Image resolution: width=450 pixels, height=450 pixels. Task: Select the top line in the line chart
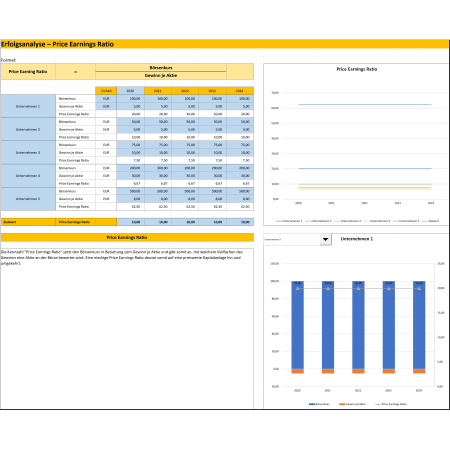pos(365,104)
